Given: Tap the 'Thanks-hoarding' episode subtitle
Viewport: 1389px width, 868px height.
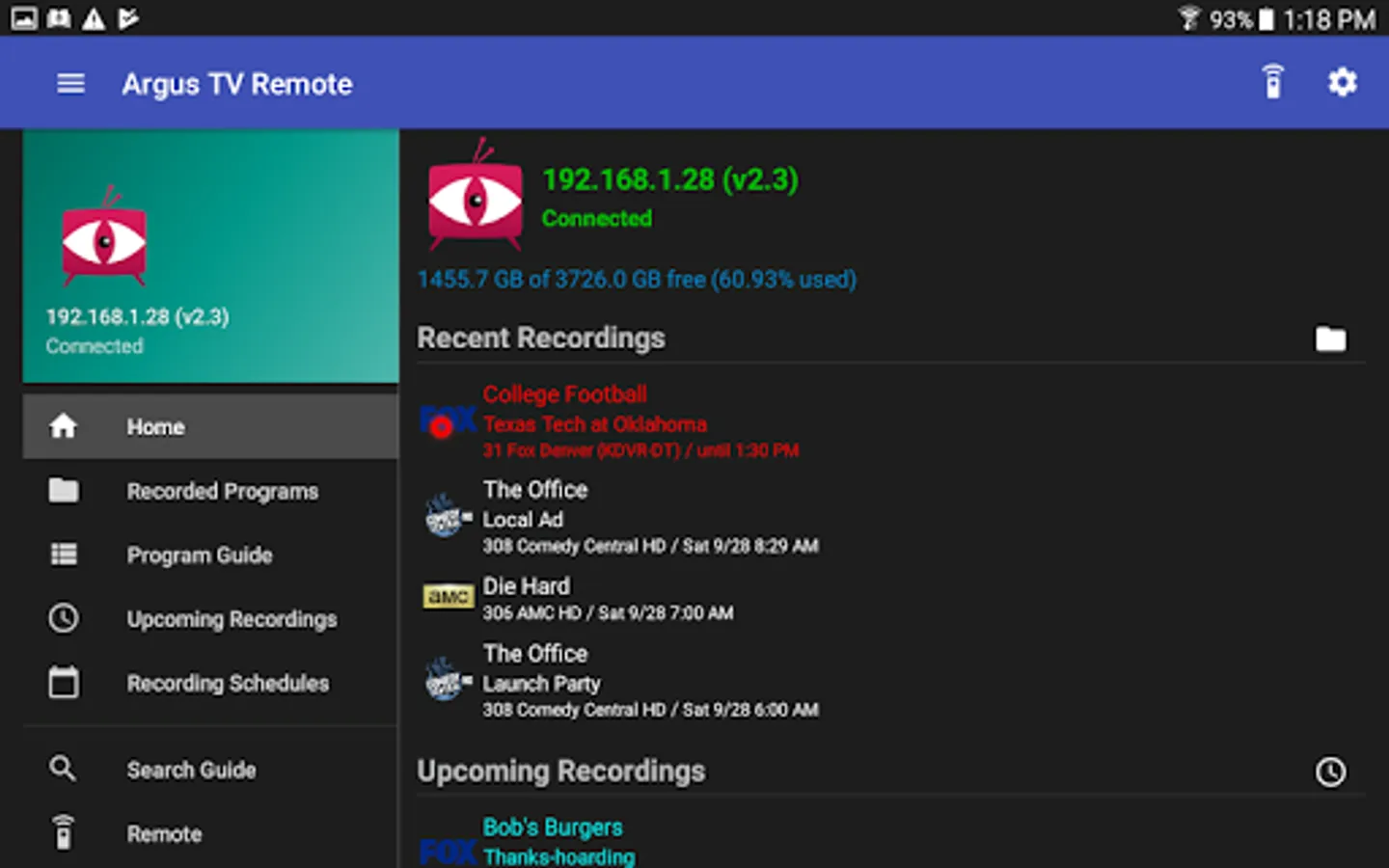Looking at the screenshot, I should (x=559, y=856).
